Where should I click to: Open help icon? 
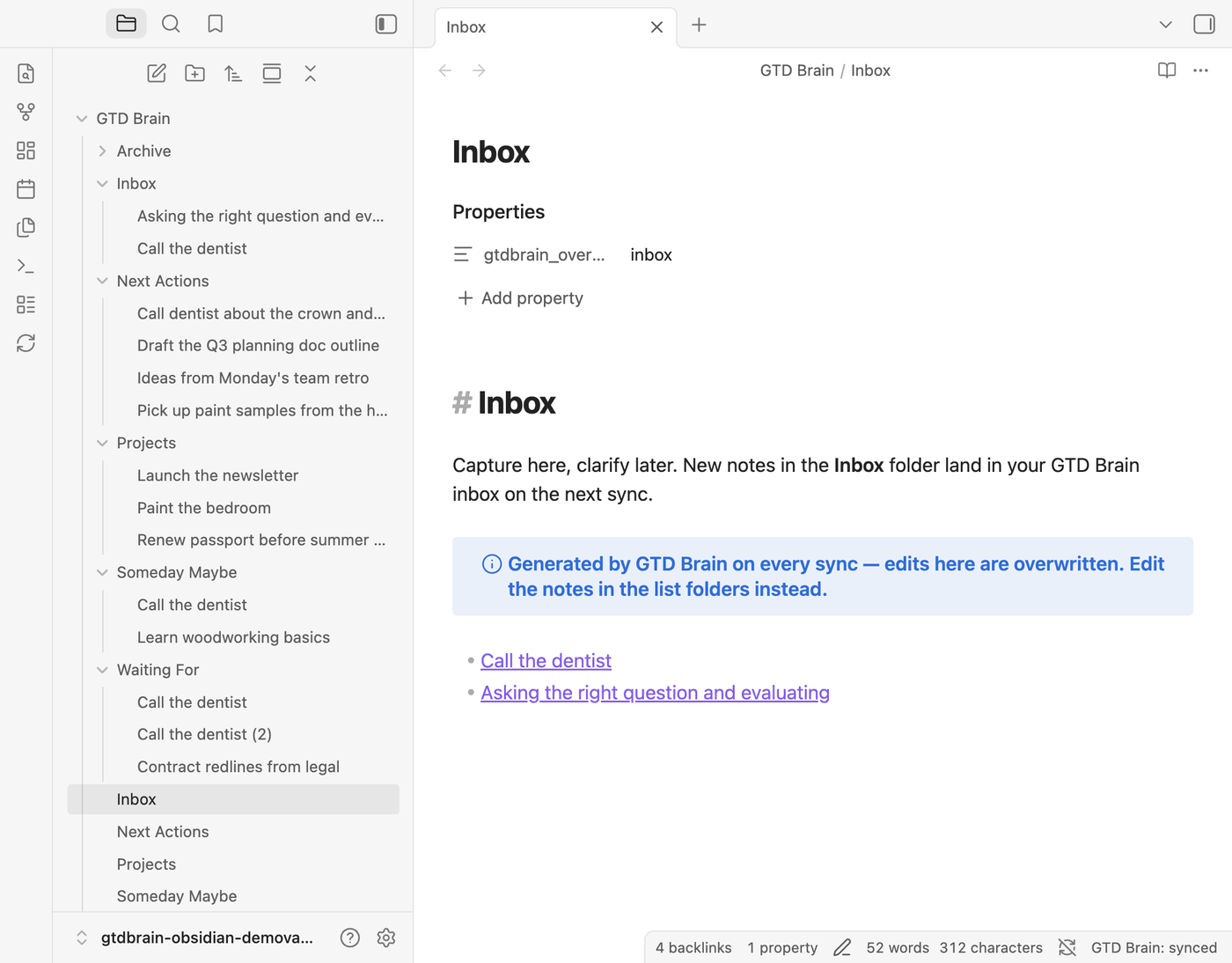(350, 937)
